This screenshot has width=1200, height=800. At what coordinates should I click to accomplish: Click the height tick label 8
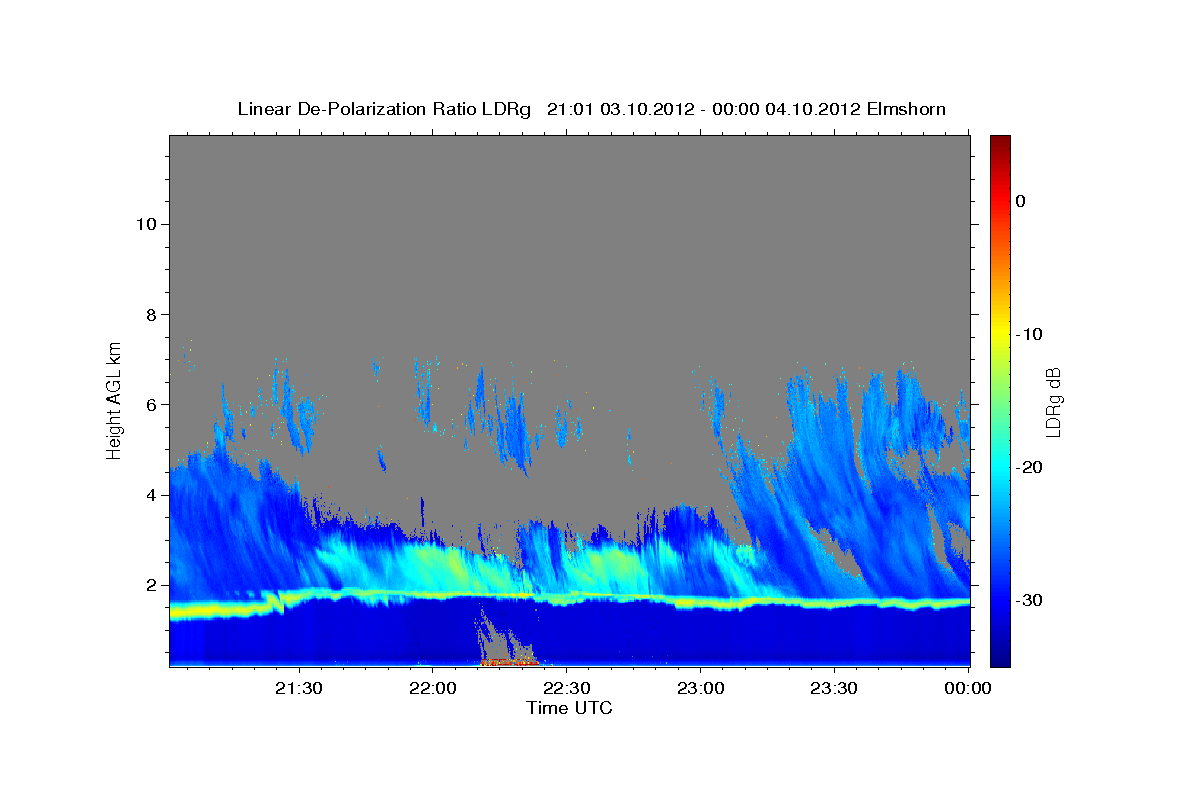[150, 314]
